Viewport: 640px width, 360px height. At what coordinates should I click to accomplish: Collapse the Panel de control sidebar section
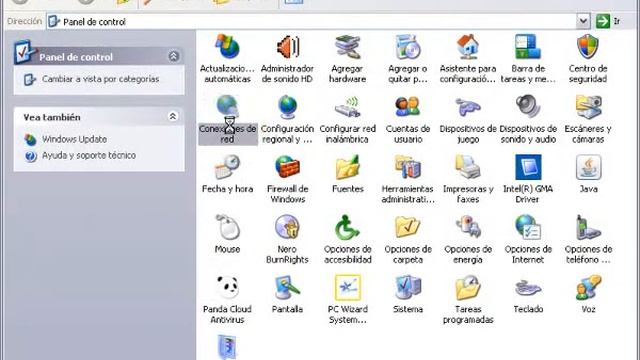173,56
